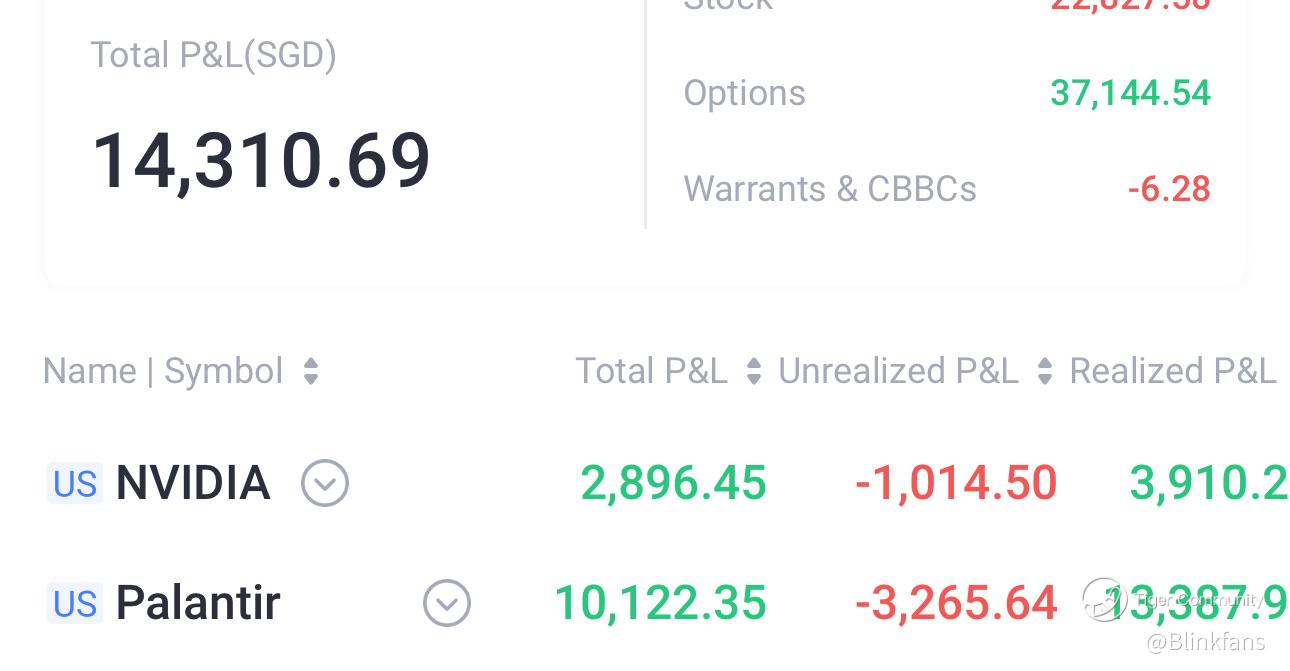Open the NVIDIA stock name
Screen dimensions: 1290x671
193,484
